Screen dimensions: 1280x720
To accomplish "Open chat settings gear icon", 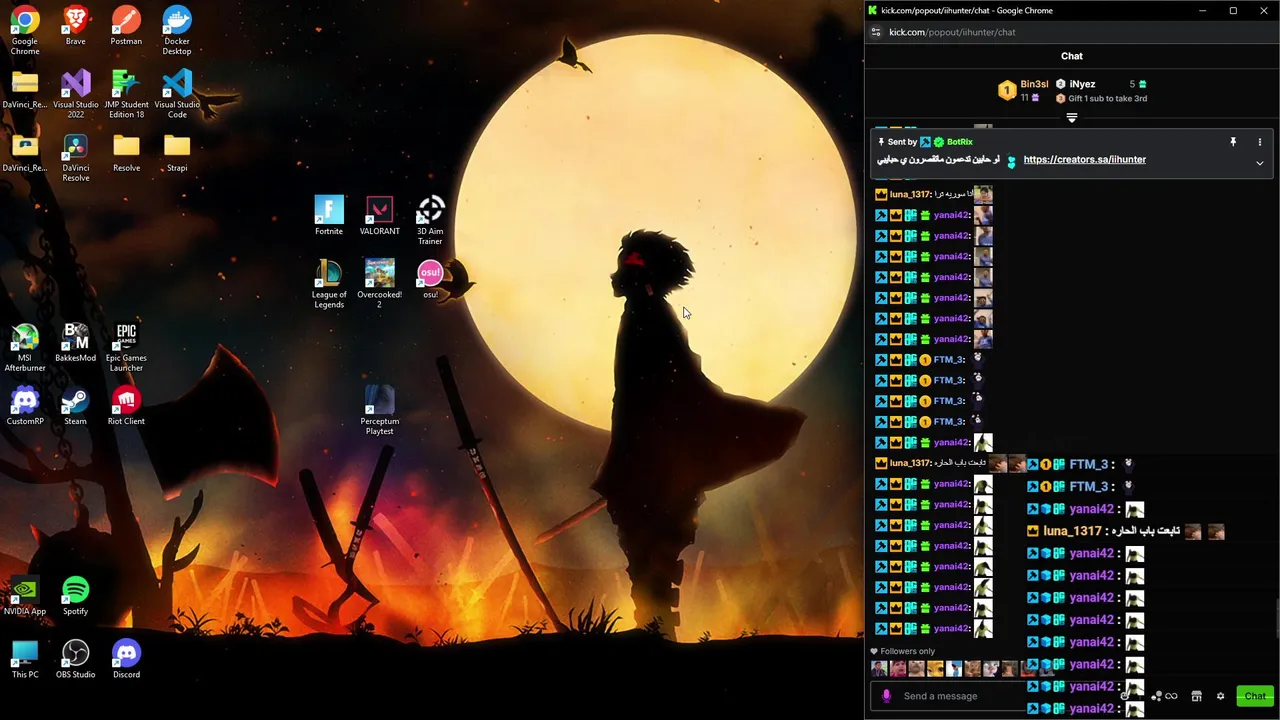I will tap(1220, 696).
